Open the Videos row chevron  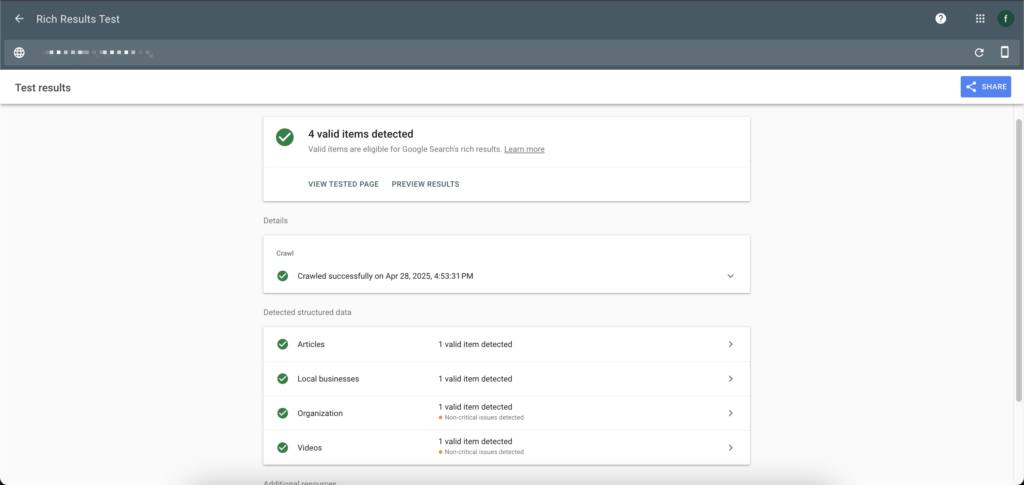(730, 448)
